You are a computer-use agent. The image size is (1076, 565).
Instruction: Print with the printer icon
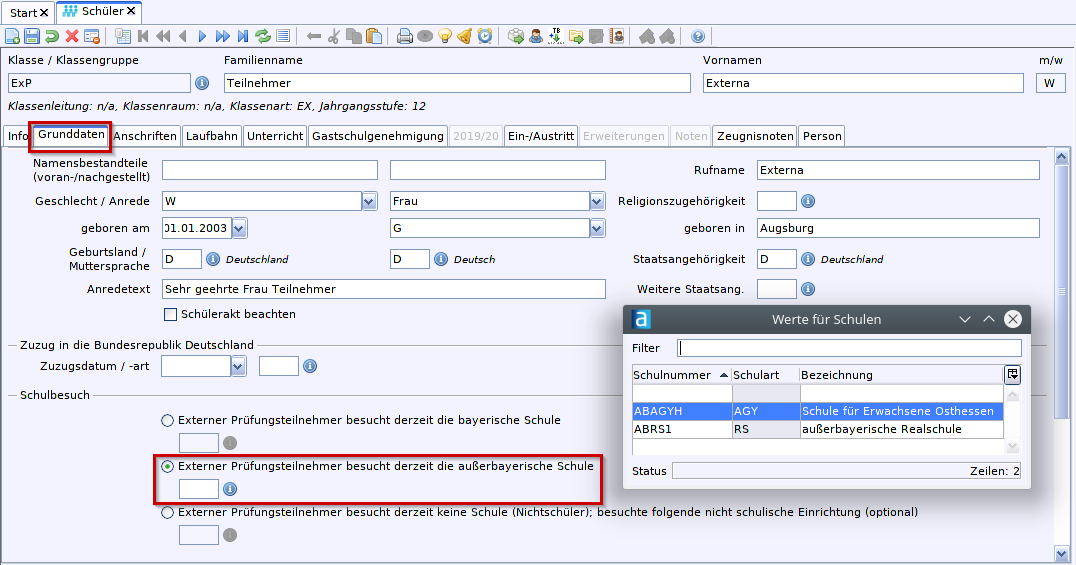[x=405, y=36]
